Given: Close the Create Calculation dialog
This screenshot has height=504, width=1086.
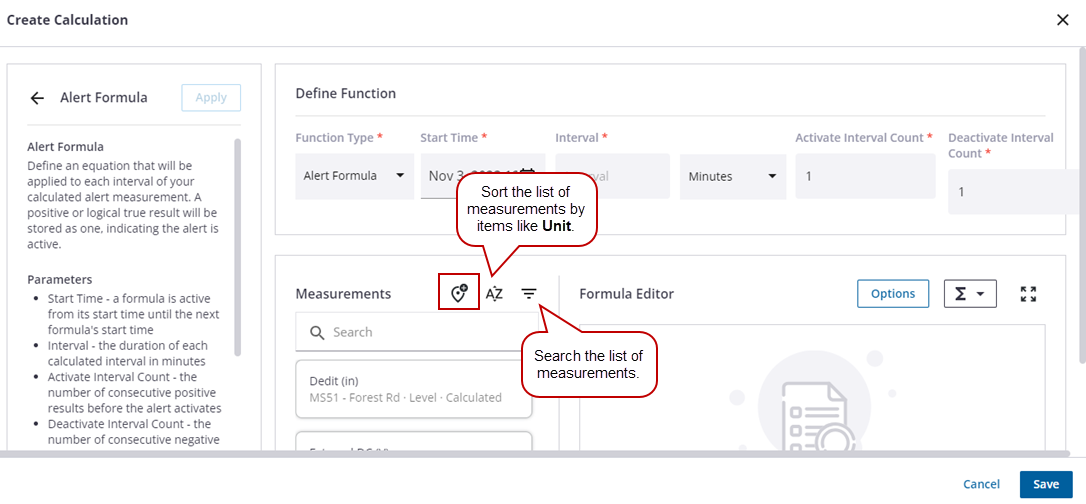Looking at the screenshot, I should click(1063, 20).
